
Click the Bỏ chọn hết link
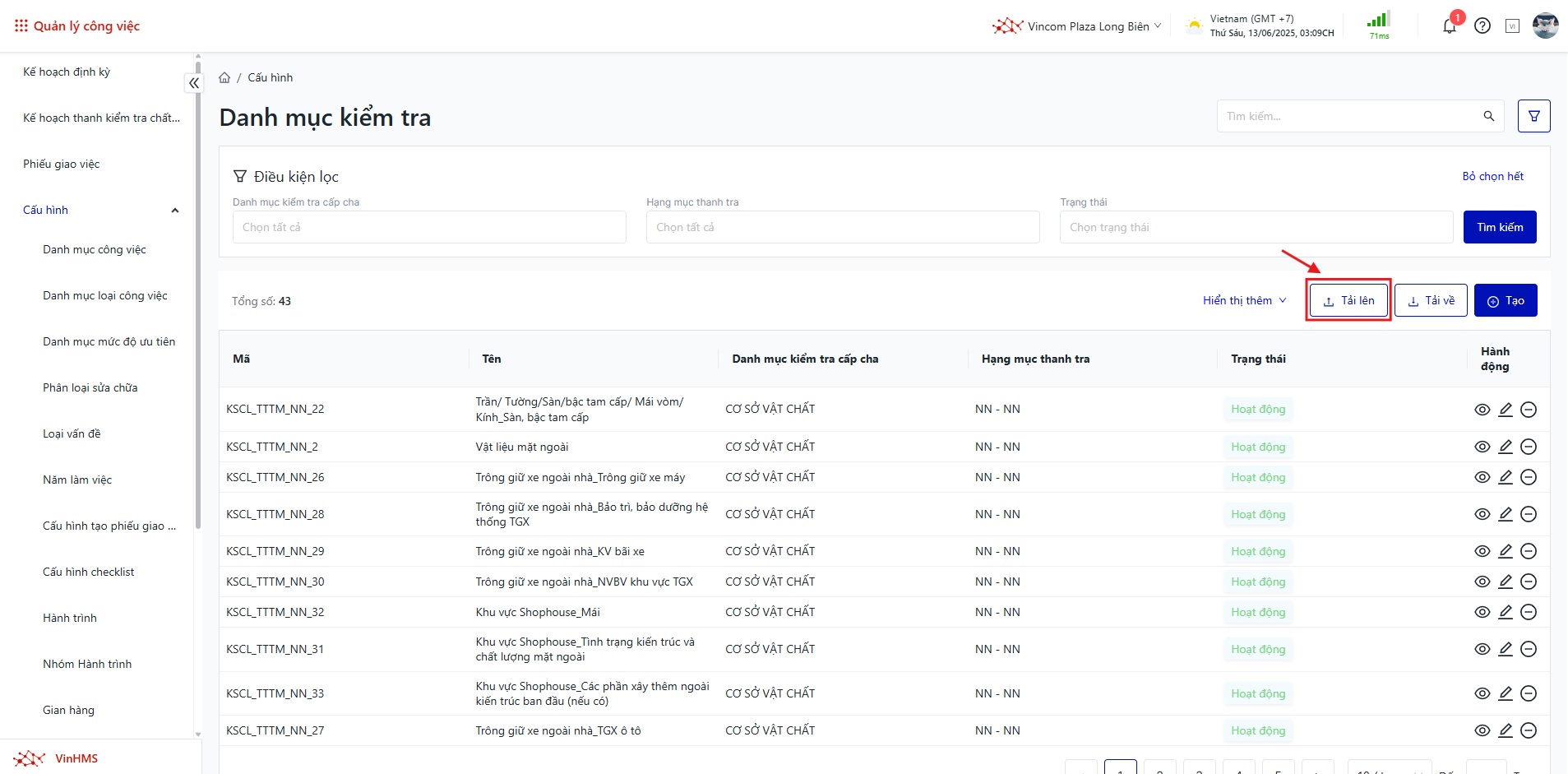(x=1492, y=176)
